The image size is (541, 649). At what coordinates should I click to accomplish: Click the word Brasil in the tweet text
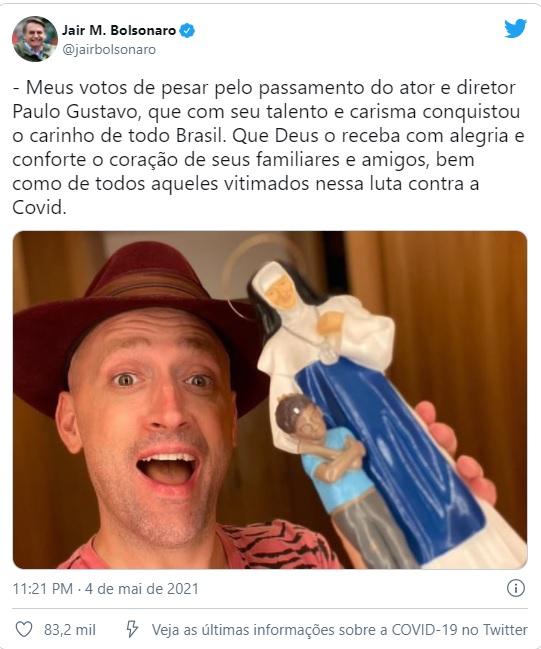point(200,136)
